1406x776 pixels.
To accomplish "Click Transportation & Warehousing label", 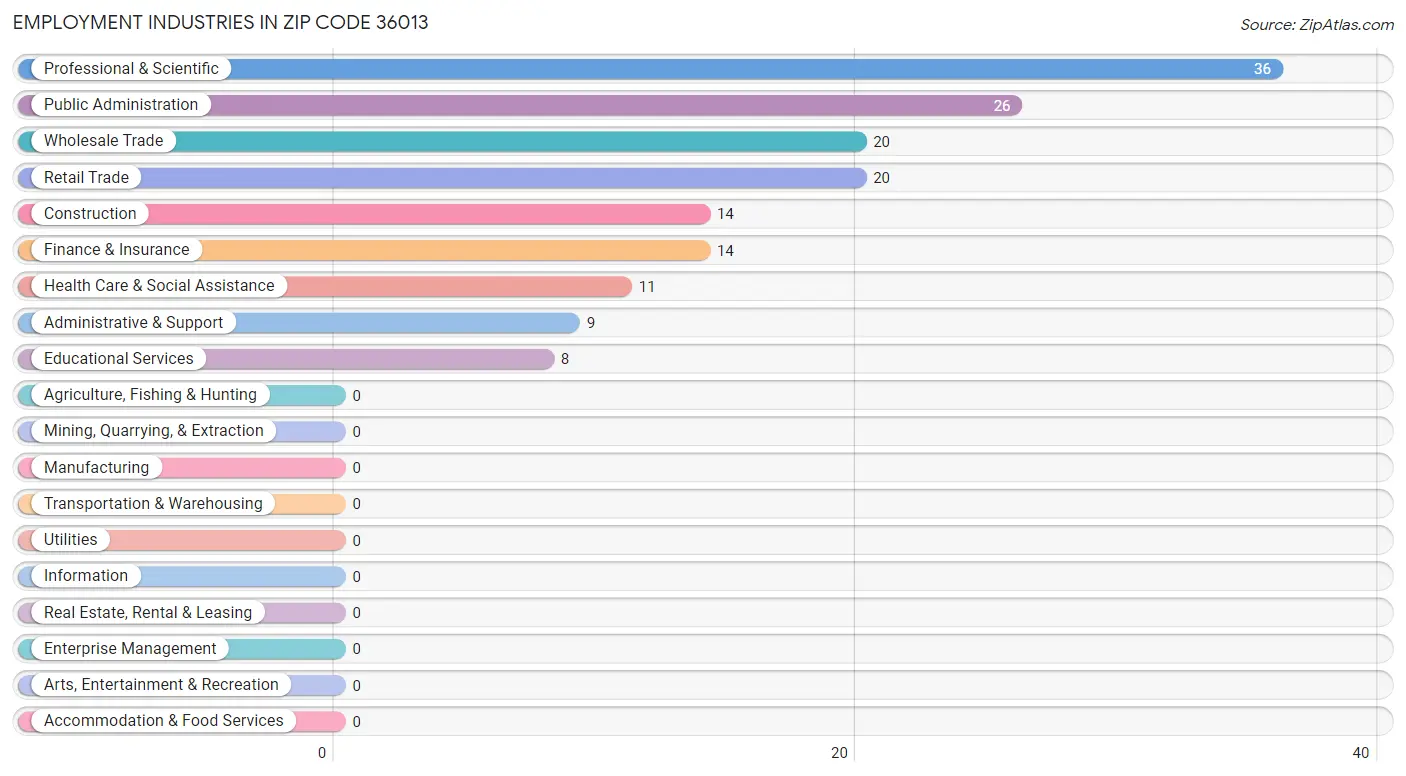I will point(153,504).
